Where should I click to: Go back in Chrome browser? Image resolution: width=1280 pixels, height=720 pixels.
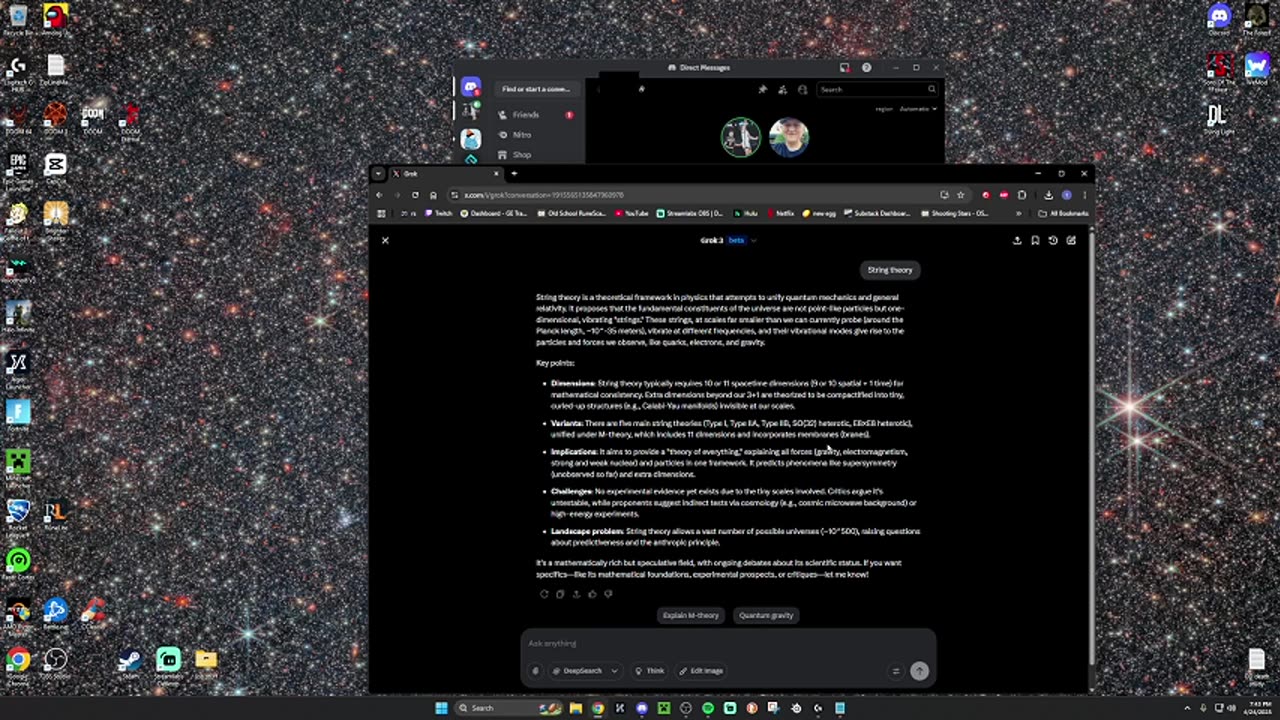[379, 195]
